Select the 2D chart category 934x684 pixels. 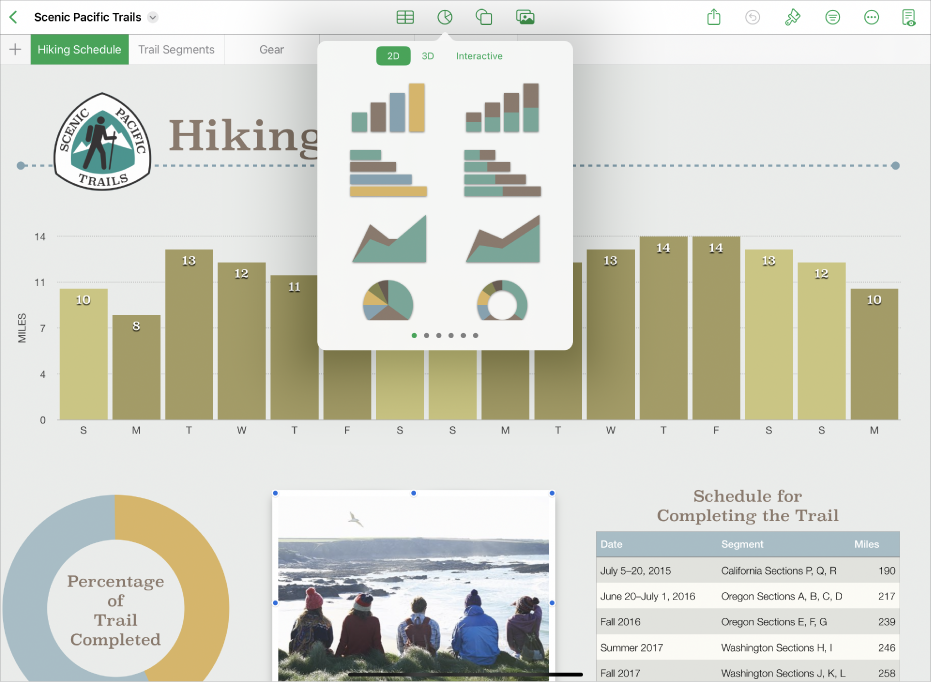(393, 56)
